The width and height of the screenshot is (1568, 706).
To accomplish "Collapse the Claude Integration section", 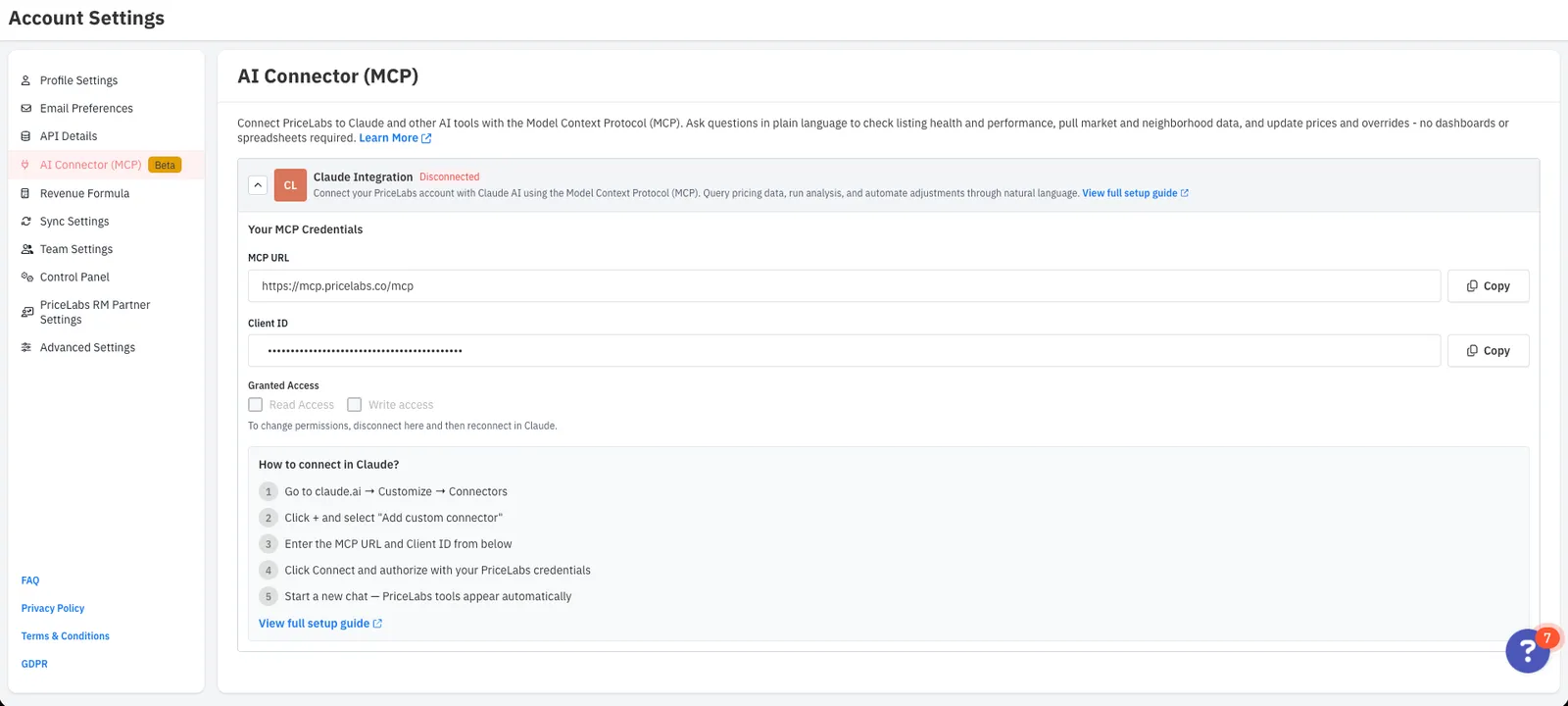I will (258, 184).
